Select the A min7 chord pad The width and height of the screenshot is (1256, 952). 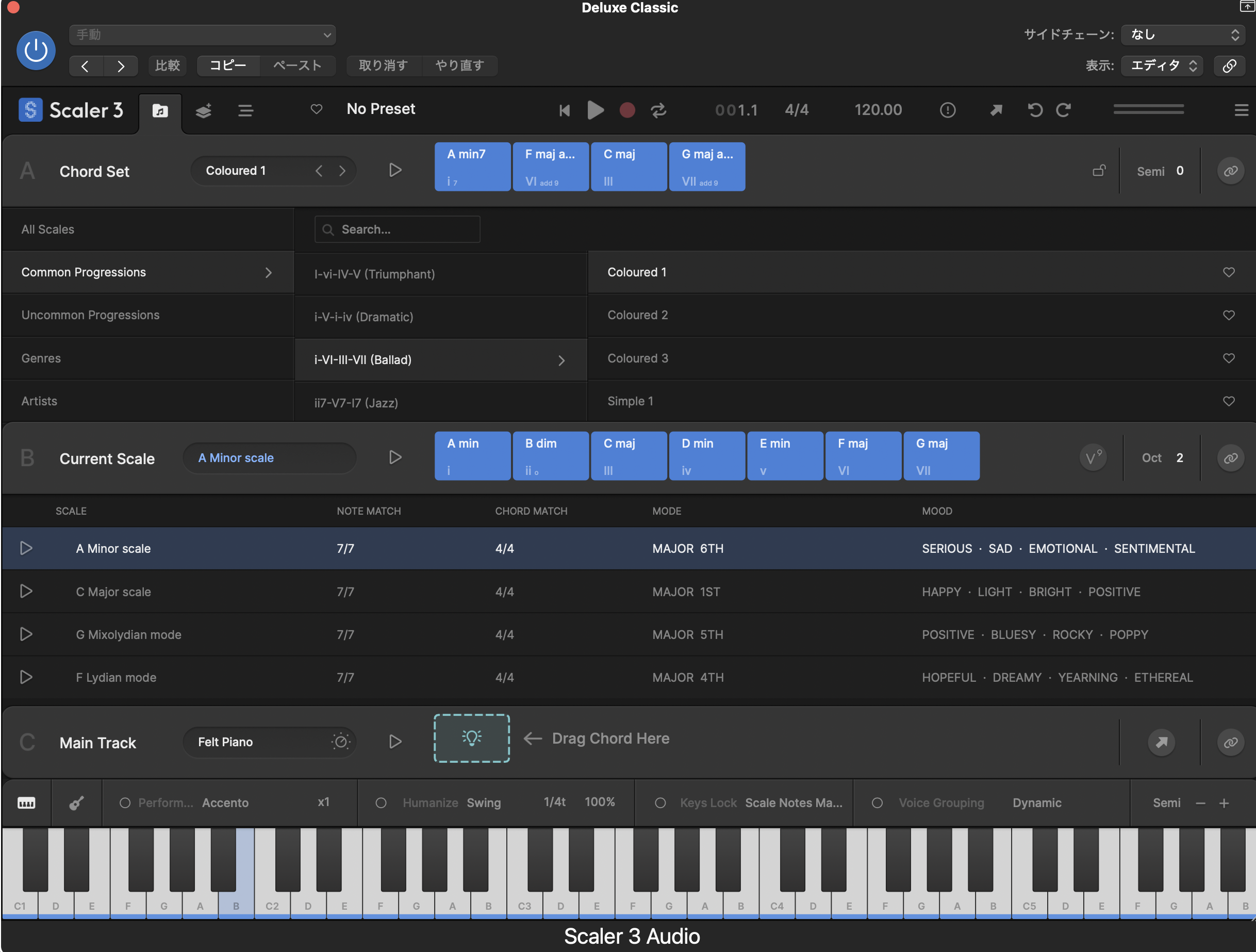(x=472, y=167)
